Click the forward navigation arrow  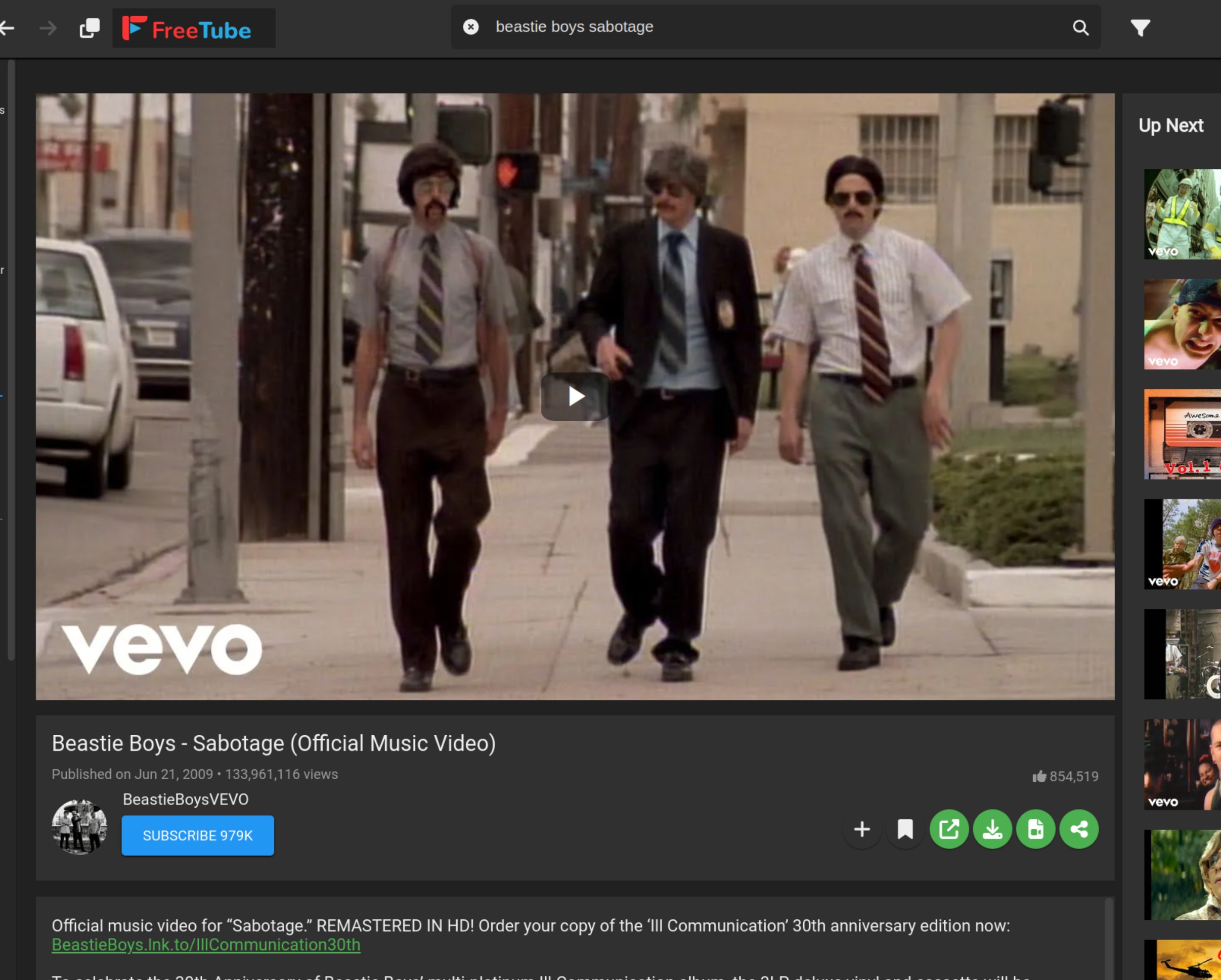tap(48, 28)
